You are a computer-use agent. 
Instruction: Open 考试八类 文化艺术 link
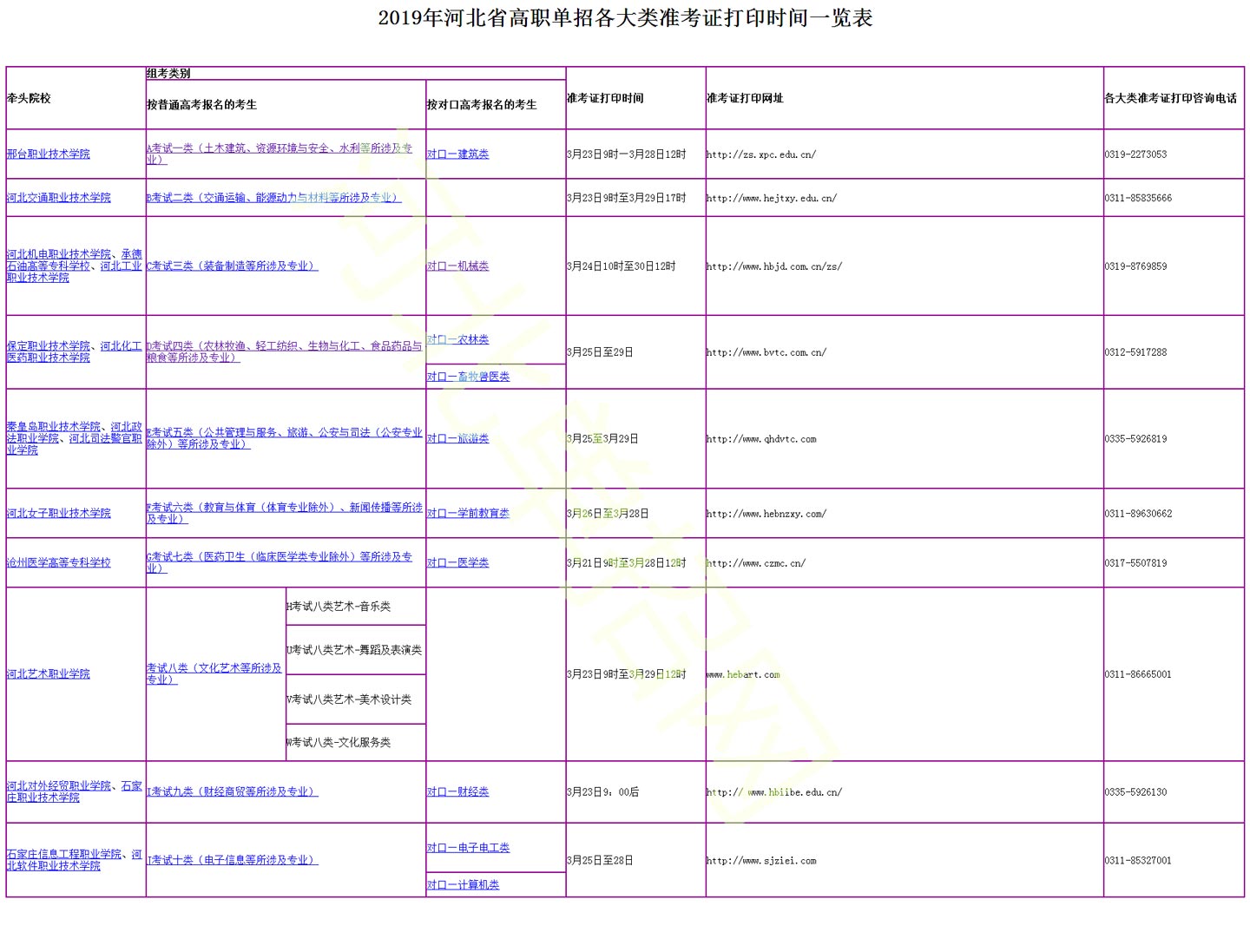(x=214, y=673)
